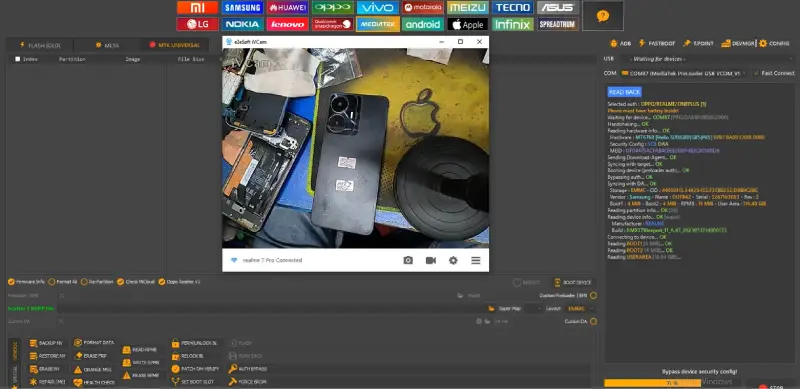Open the Layout EMMC dropdown
The image size is (800, 389).
pos(581,308)
